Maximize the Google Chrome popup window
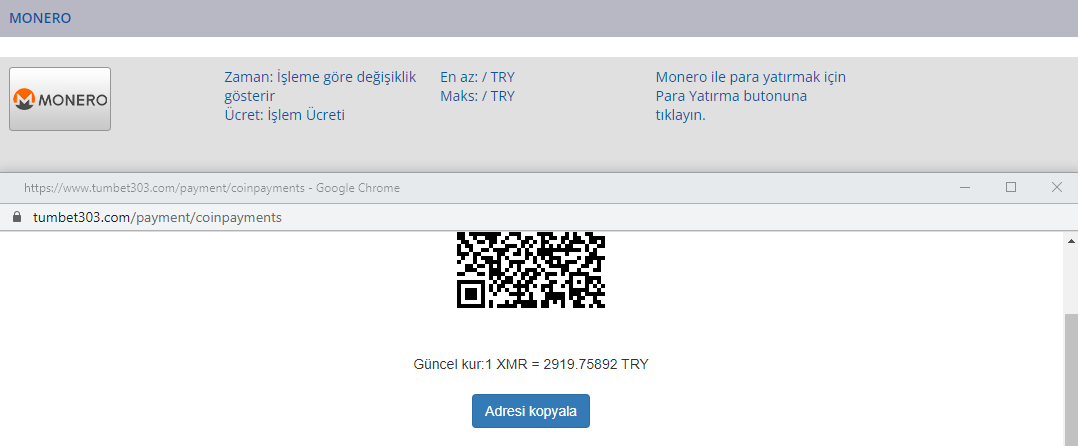1078x446 pixels. (1011, 188)
